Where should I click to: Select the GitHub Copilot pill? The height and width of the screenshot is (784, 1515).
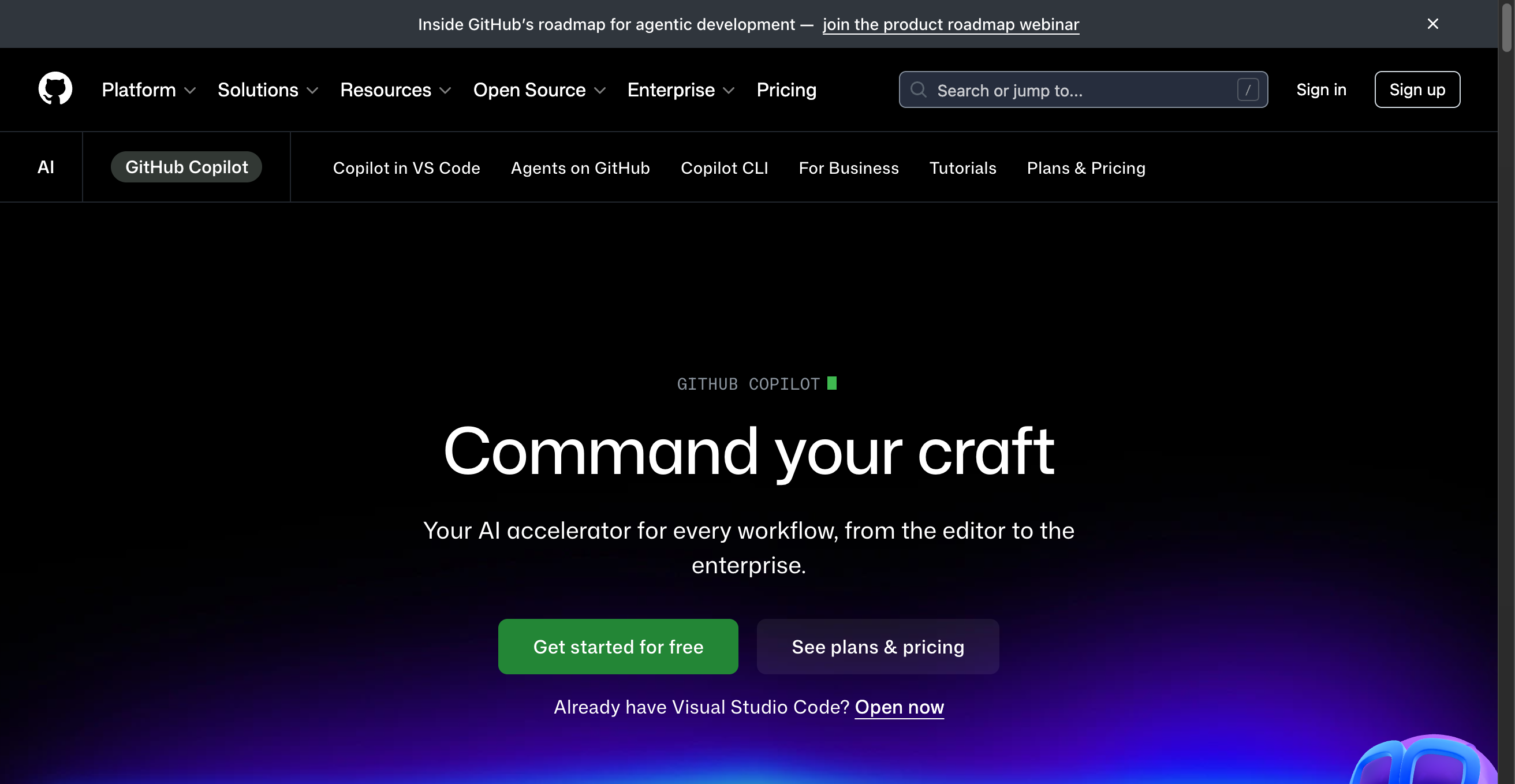point(186,167)
